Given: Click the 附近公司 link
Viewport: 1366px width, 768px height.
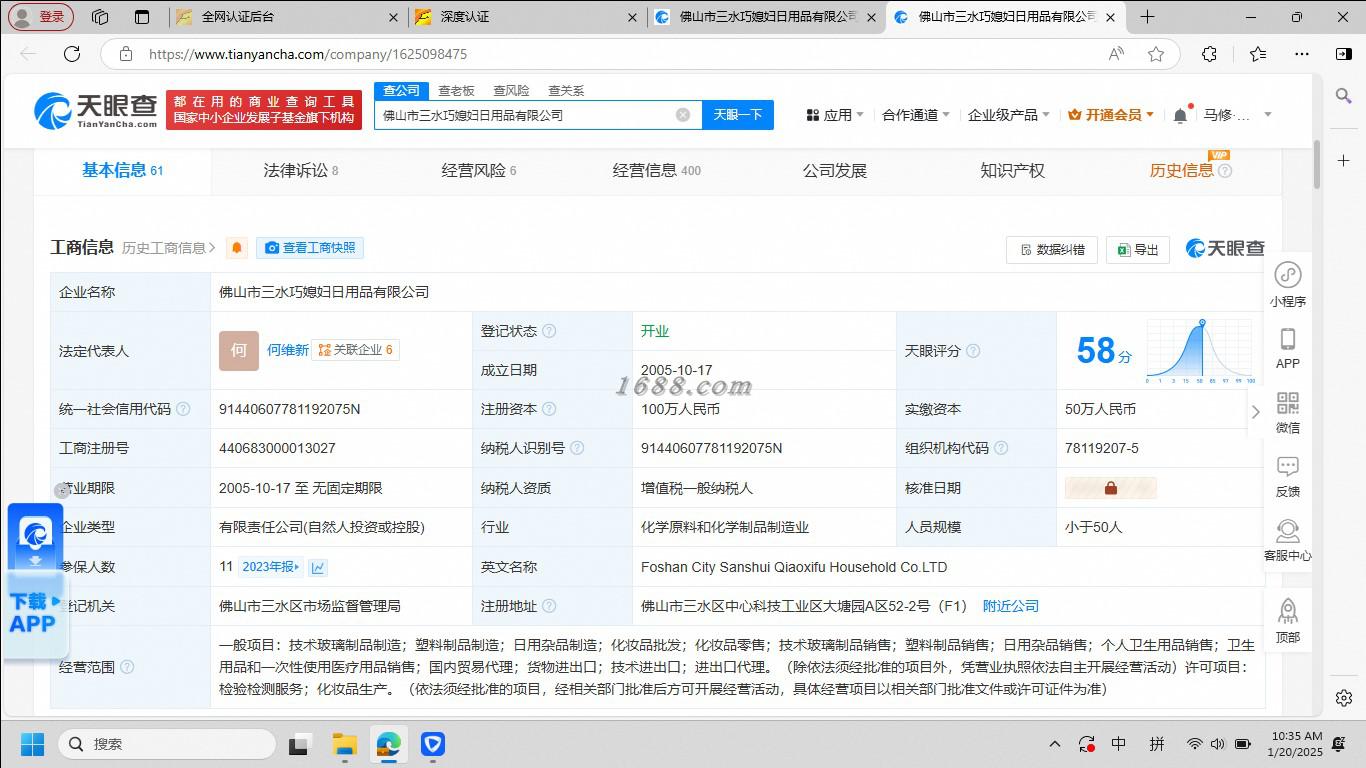Looking at the screenshot, I should point(1011,606).
